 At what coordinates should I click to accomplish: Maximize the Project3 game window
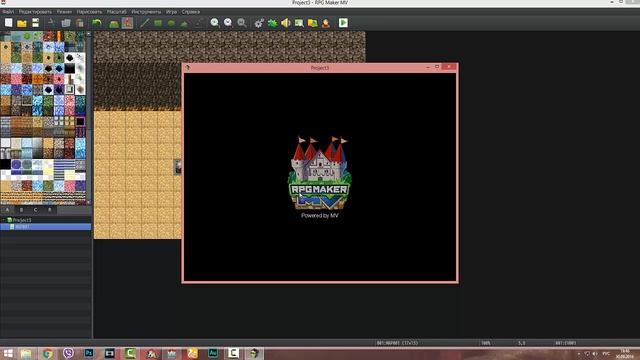pyautogui.click(x=437, y=67)
